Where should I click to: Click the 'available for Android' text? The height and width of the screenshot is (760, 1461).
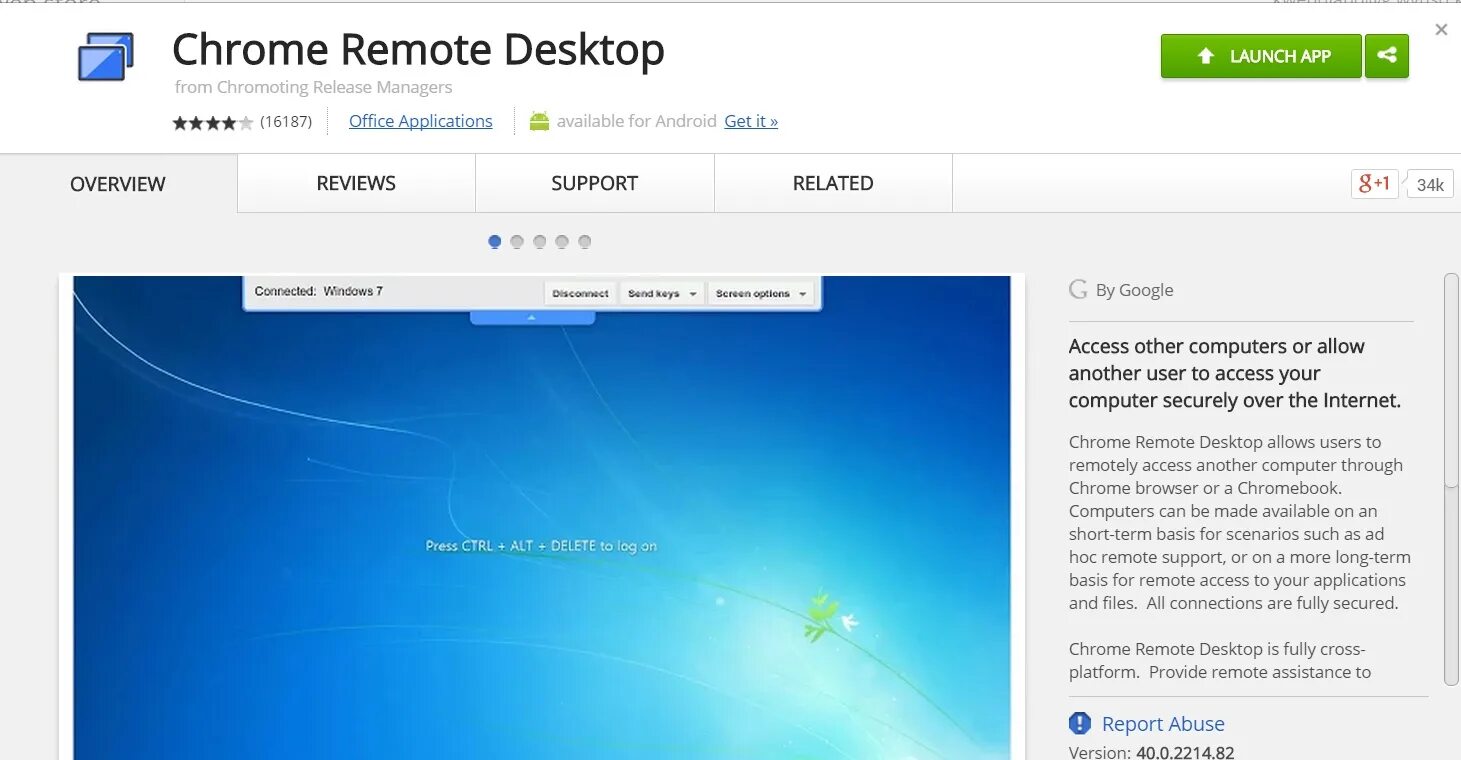click(637, 121)
